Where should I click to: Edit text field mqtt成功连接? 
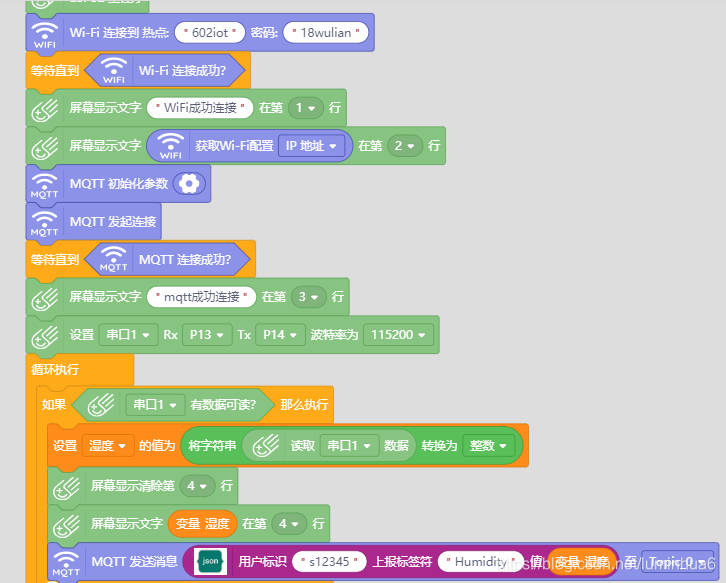click(201, 297)
